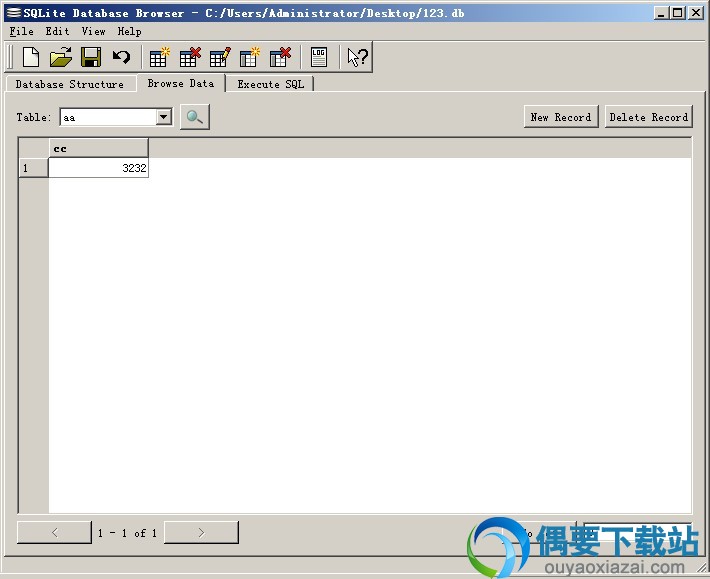The image size is (710, 579).
Task: Open the File menu
Action: tap(21, 31)
